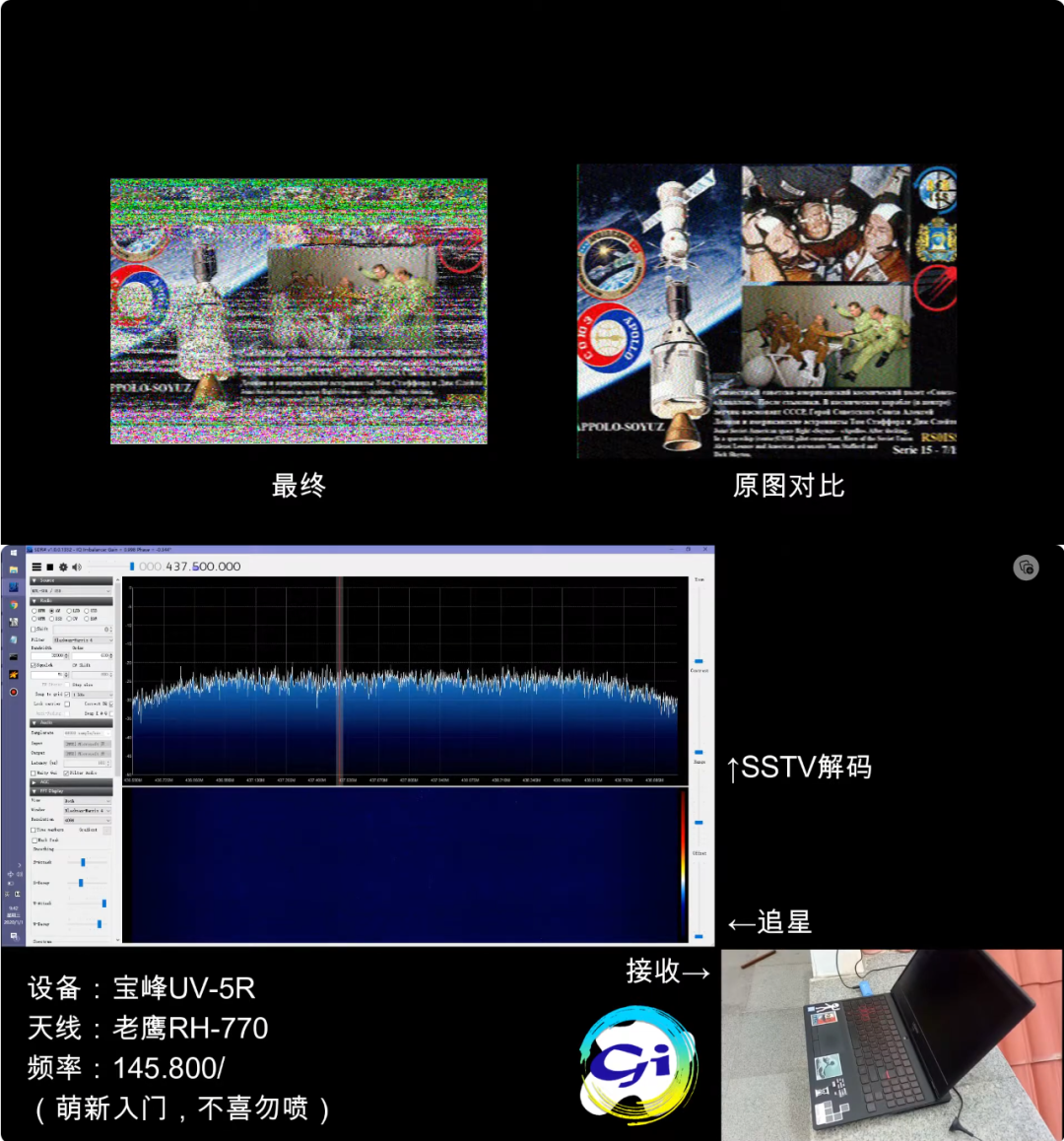Click the 437.500.000 frequency display
Image resolution: width=1064 pixels, height=1141 pixels.
click(x=190, y=567)
